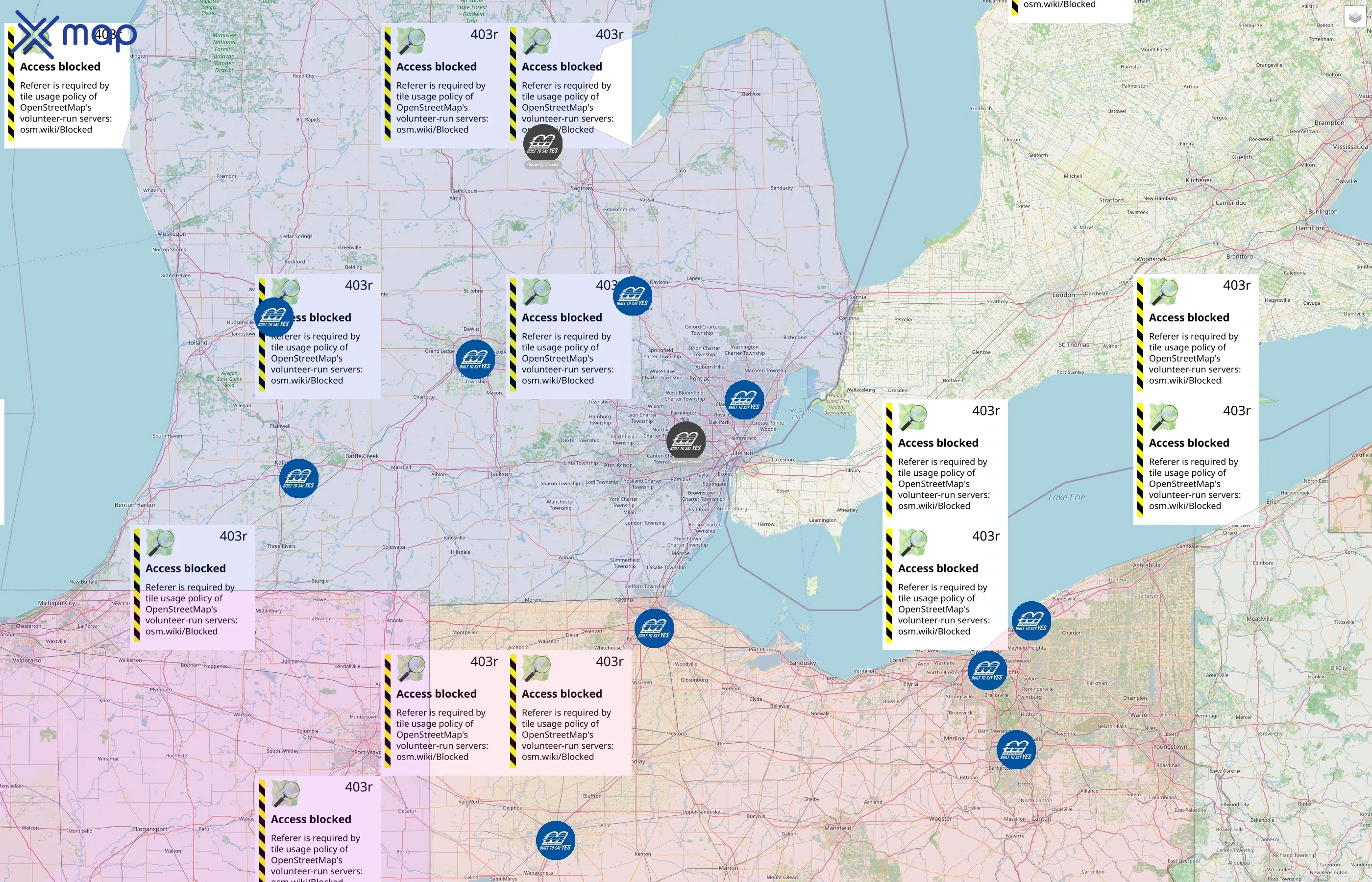Select the blue store marker near Sylvania
1372x882 pixels.
click(654, 628)
